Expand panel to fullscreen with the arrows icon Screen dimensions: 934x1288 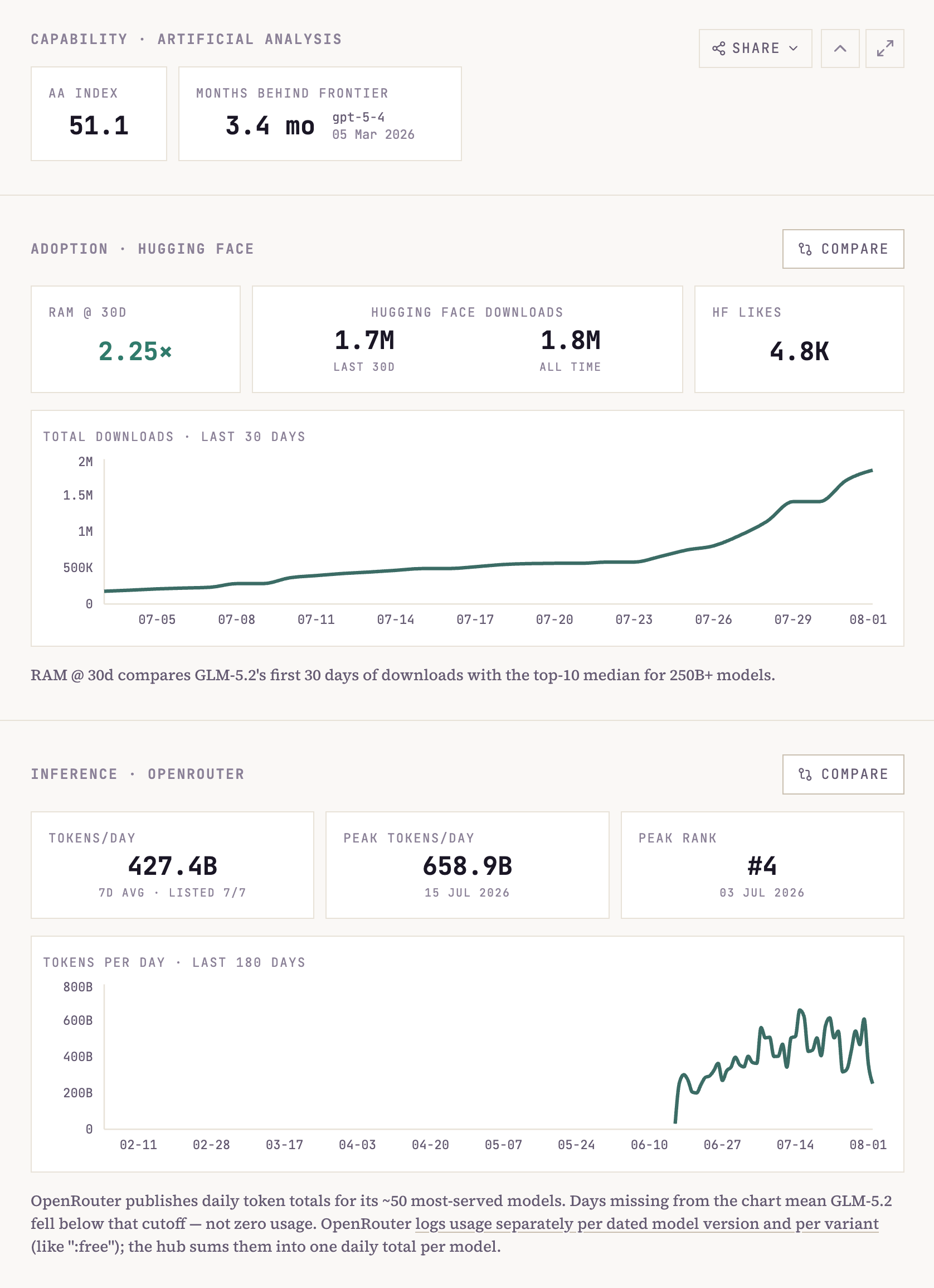tap(884, 49)
